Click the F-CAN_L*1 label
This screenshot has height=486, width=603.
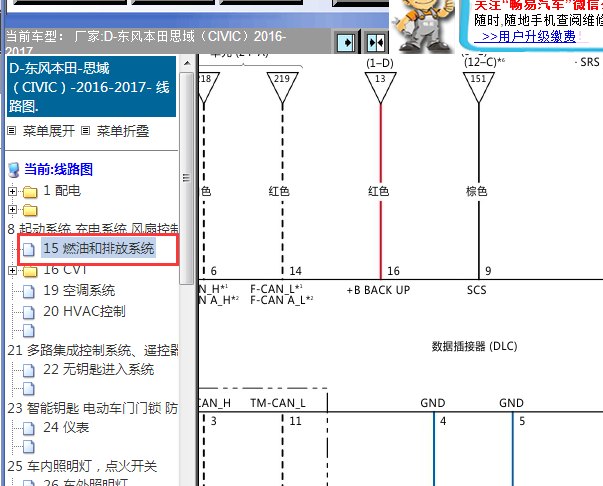click(x=277, y=289)
